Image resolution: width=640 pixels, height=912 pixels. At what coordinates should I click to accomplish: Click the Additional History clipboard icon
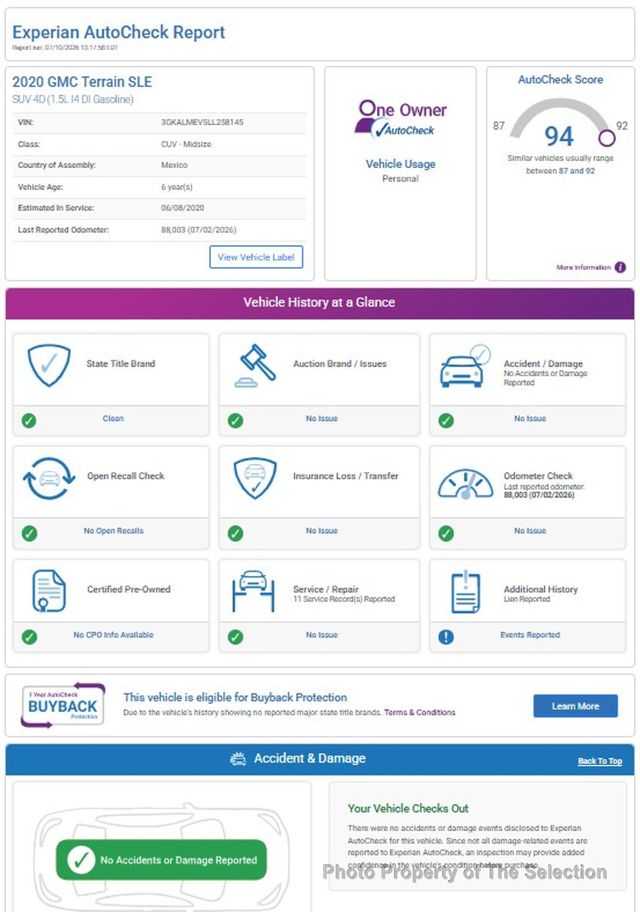pos(465,592)
